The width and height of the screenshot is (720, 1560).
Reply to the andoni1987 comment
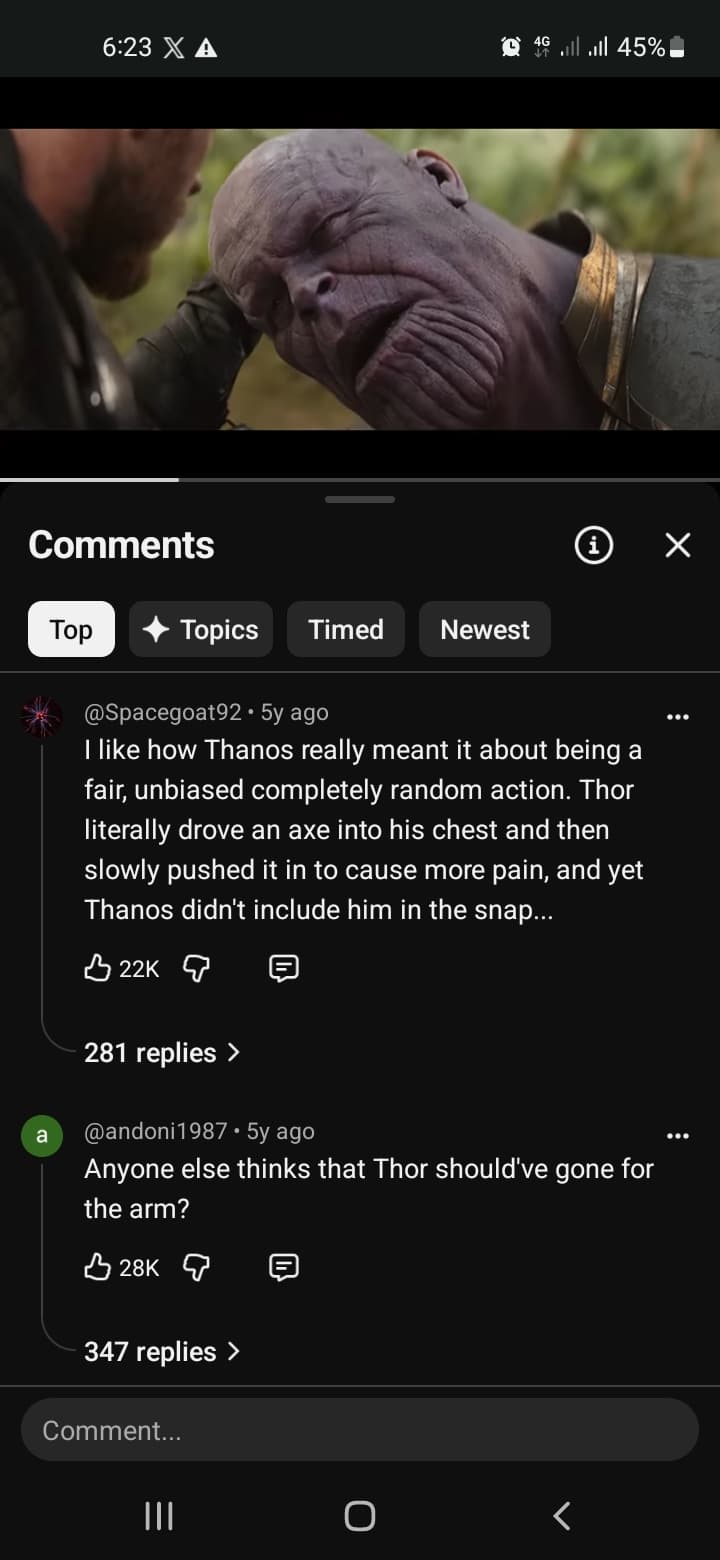pos(284,1267)
